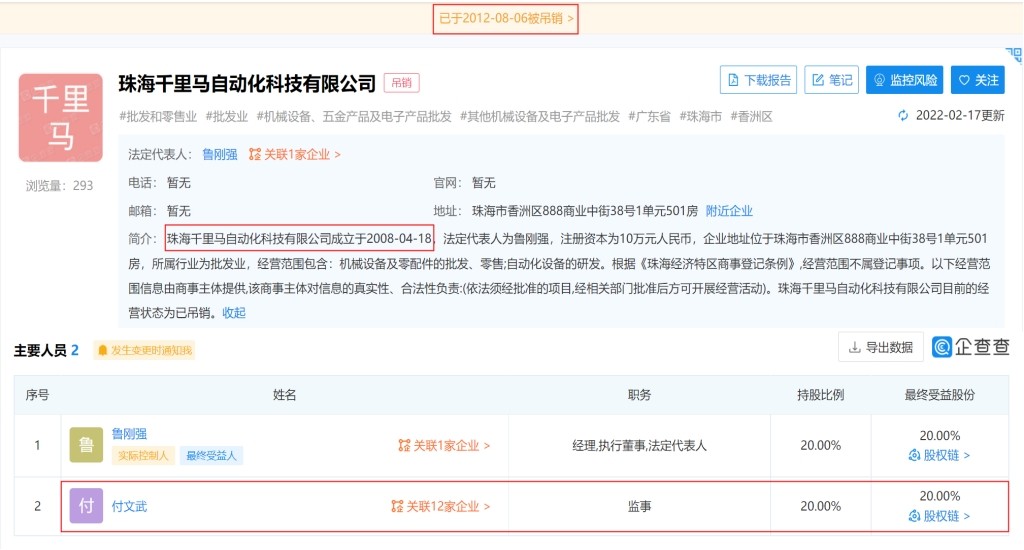
Task: Click the 关注 follow button with heart
Action: pyautogui.click(x=978, y=80)
